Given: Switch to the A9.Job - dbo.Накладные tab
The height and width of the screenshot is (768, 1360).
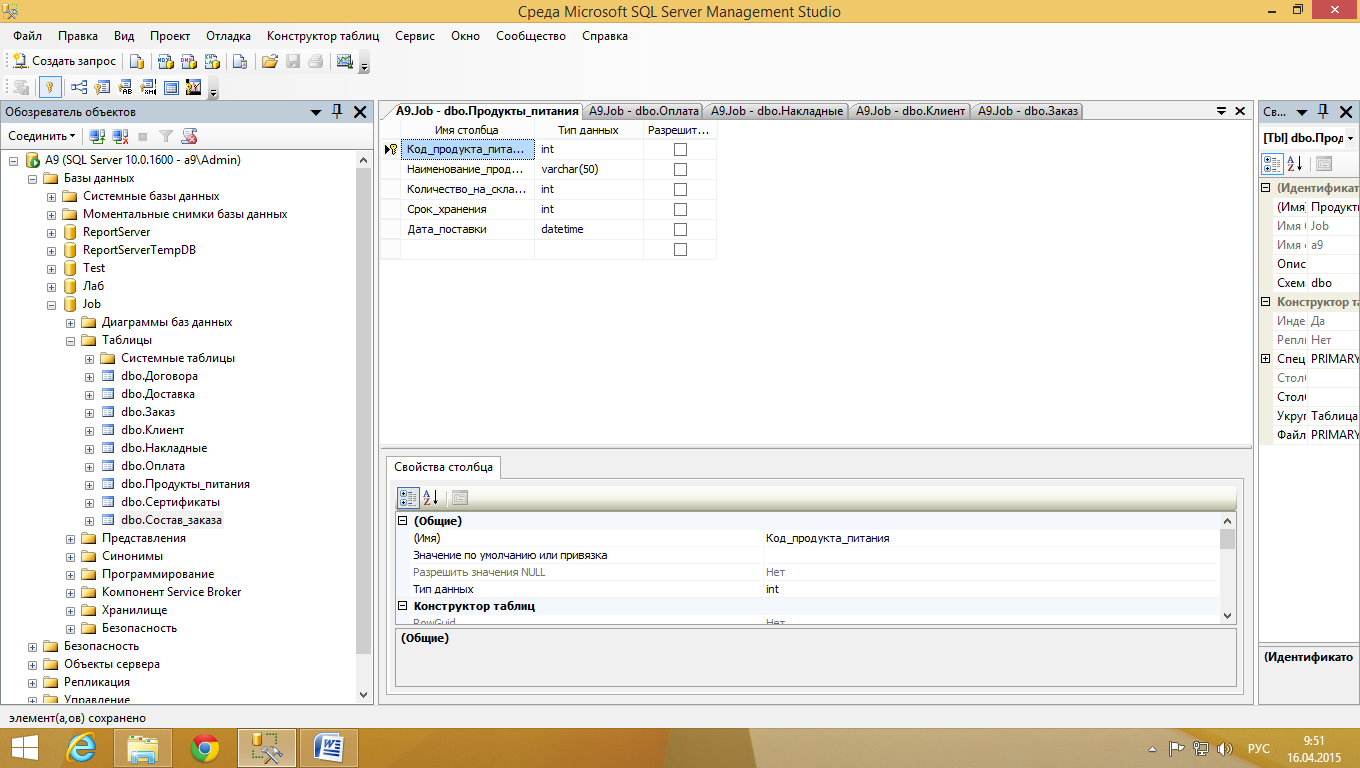Looking at the screenshot, I should tap(777, 111).
